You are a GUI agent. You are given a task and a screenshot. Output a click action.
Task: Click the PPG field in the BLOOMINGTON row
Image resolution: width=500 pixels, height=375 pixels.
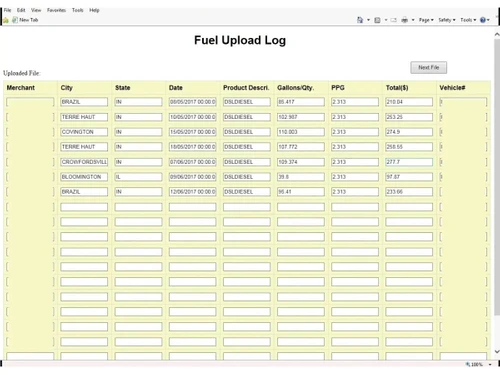tap(355, 177)
